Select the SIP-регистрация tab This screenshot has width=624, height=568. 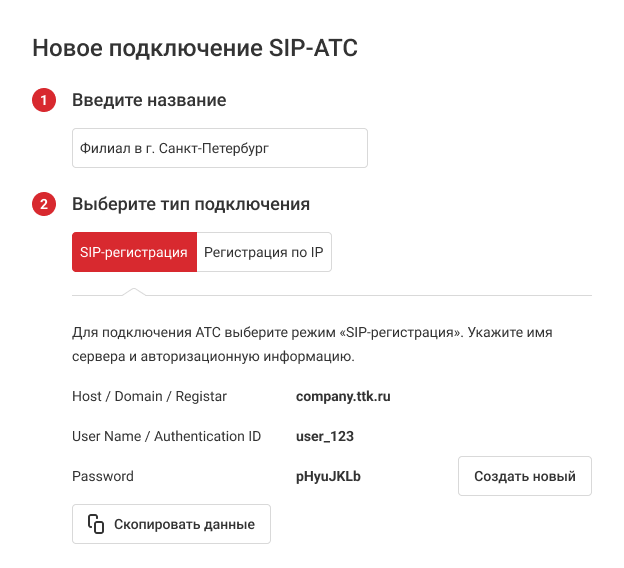134,253
